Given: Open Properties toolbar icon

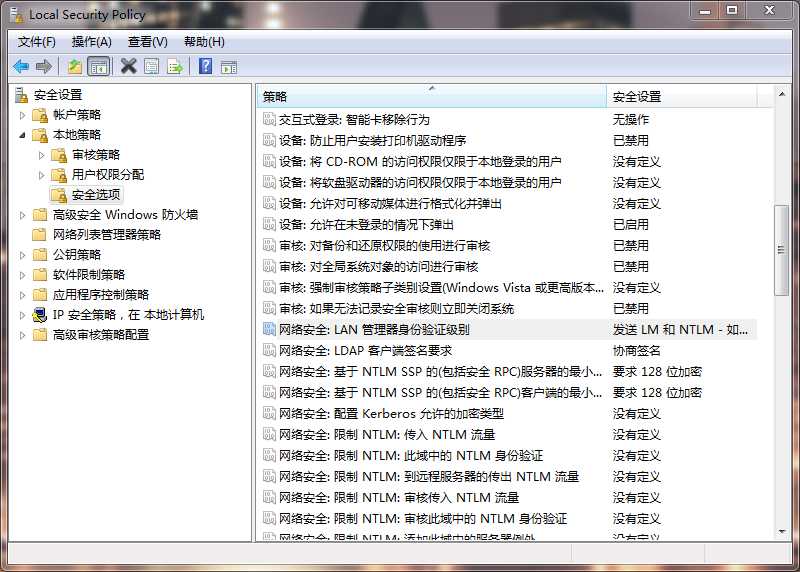Looking at the screenshot, I should click(152, 66).
